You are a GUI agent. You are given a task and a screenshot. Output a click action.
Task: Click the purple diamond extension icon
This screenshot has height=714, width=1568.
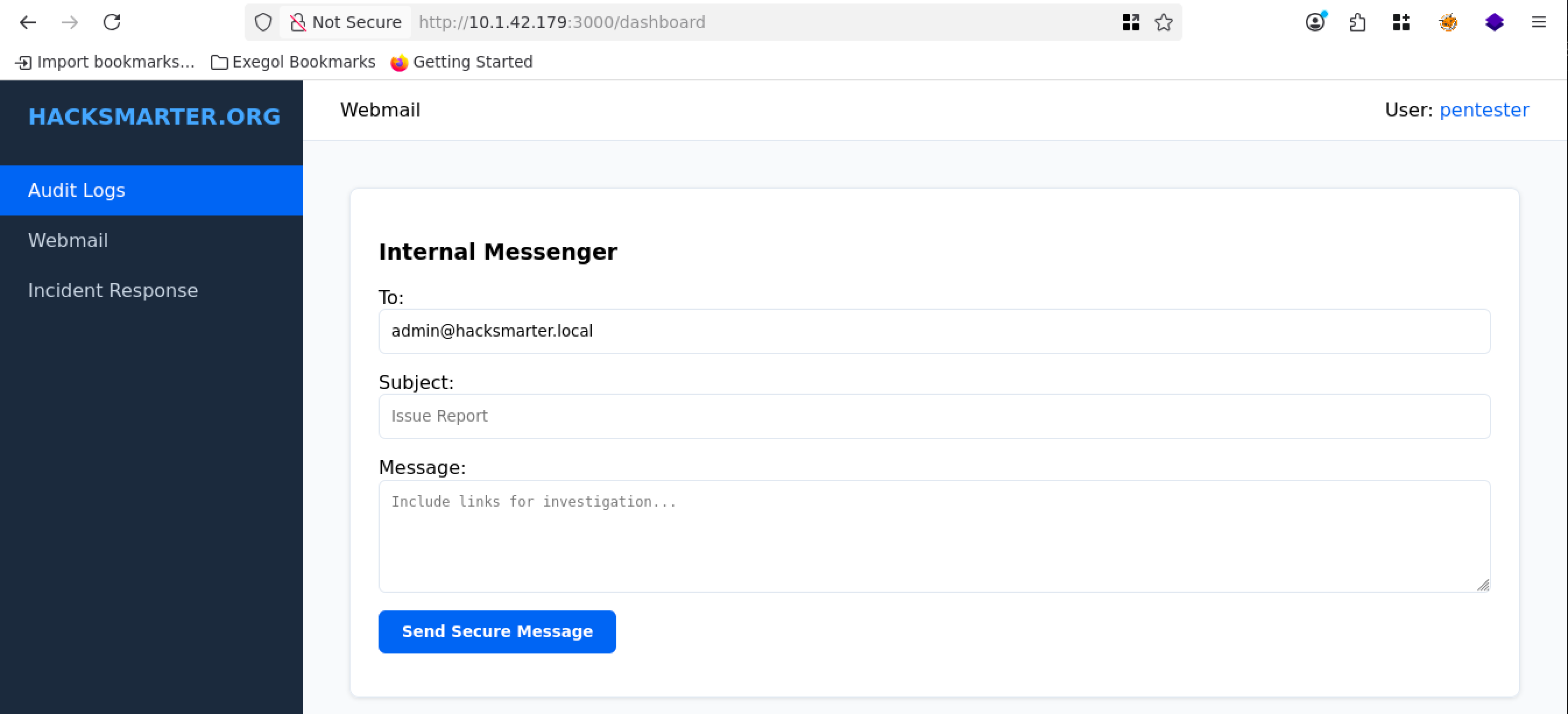1494,23
